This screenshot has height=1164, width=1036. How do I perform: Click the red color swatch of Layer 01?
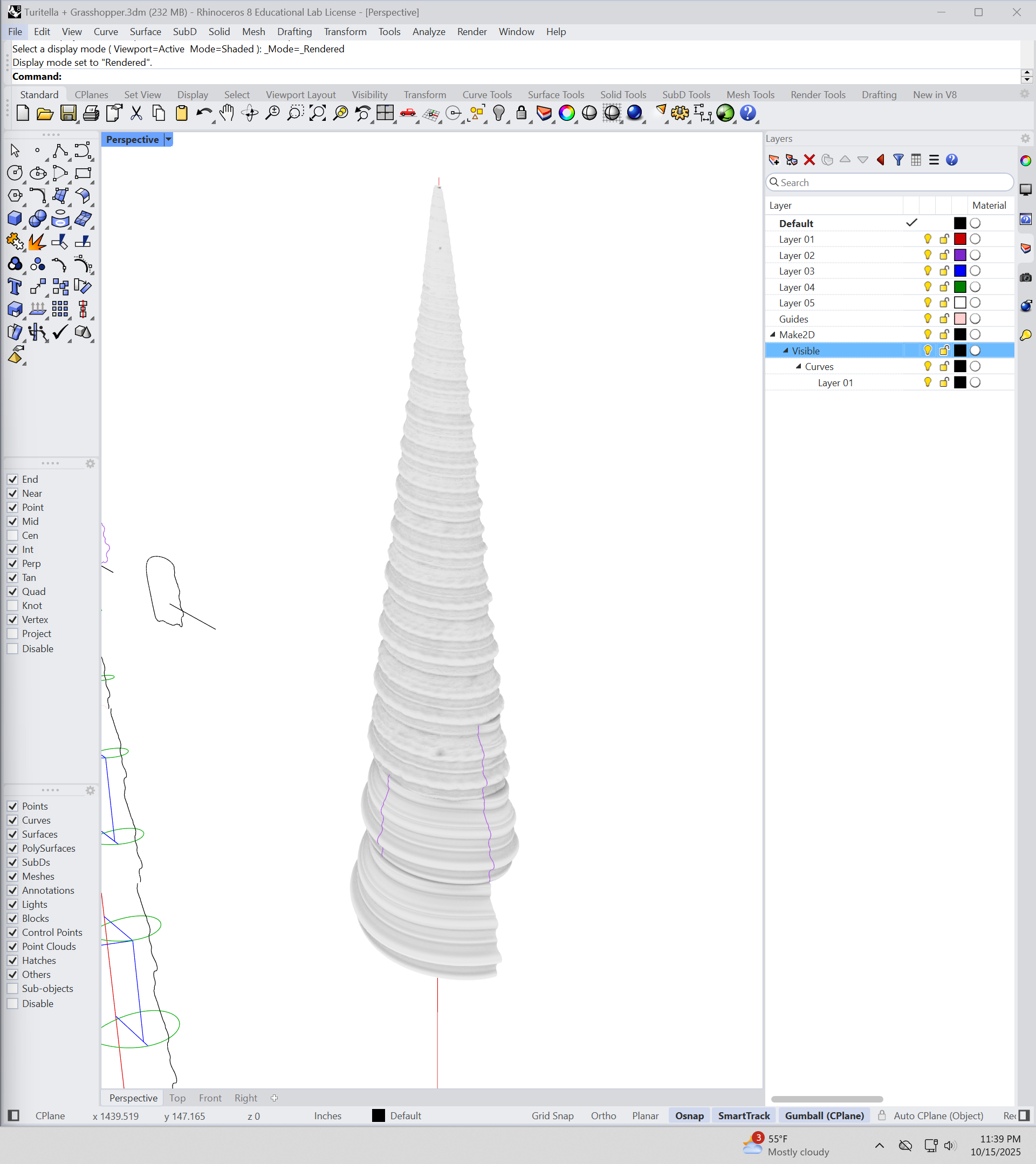[x=960, y=239]
